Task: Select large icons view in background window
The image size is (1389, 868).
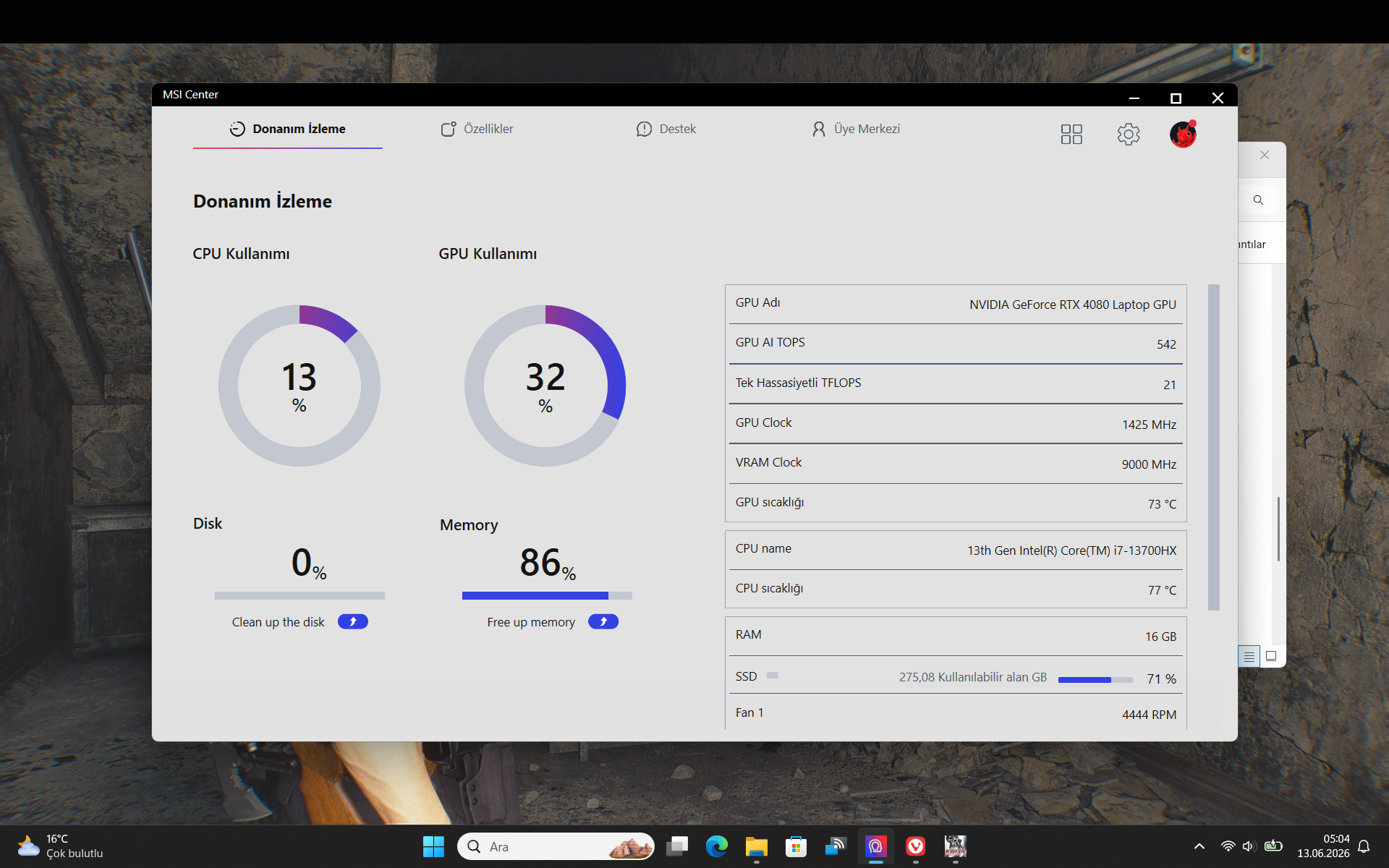Action: (x=1271, y=657)
